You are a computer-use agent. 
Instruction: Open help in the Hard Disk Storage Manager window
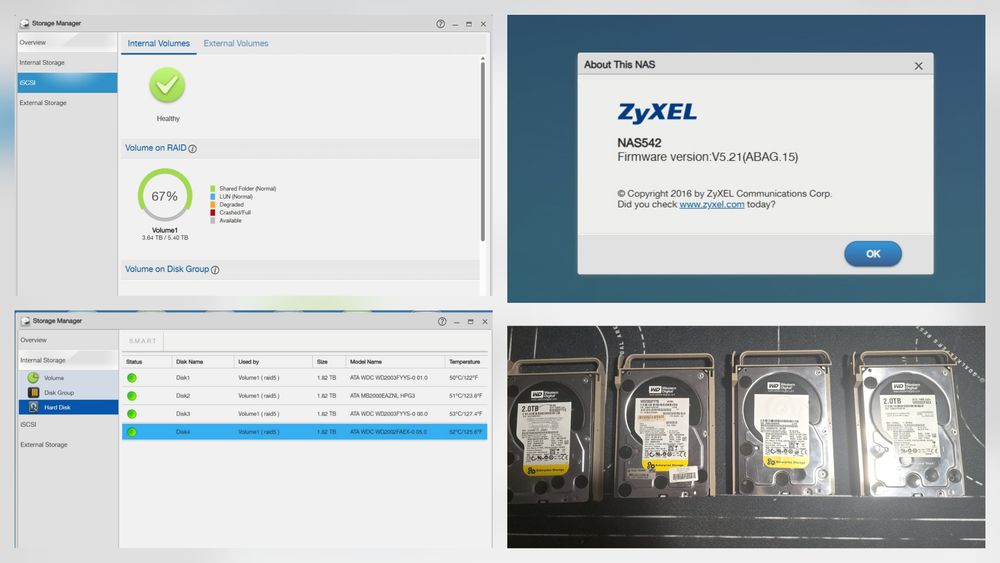(442, 321)
